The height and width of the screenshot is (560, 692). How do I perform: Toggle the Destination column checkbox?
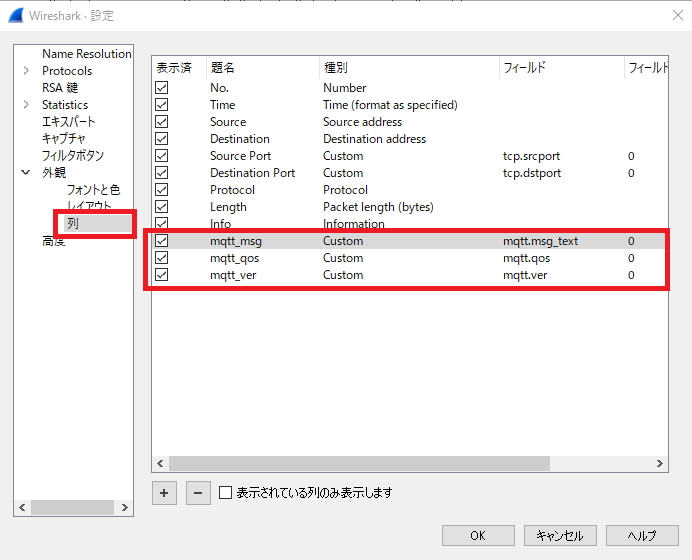(x=162, y=139)
